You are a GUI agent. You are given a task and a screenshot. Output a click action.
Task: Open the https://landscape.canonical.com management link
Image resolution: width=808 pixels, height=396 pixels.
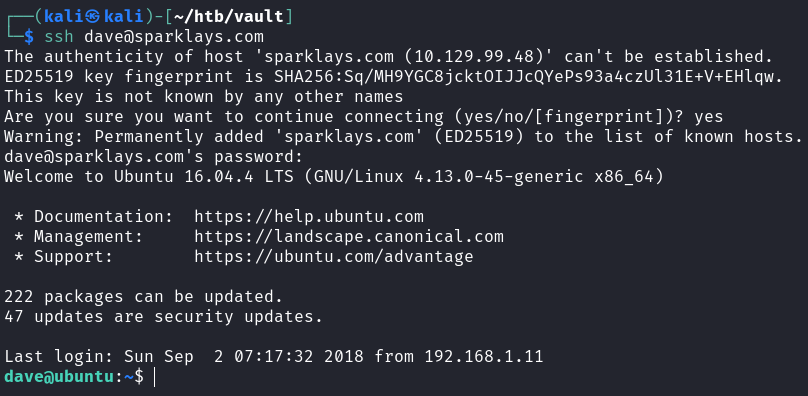tap(349, 237)
